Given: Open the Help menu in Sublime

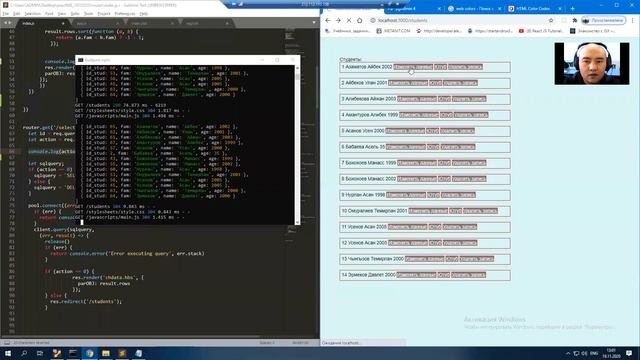Looking at the screenshot, I should (144, 14).
